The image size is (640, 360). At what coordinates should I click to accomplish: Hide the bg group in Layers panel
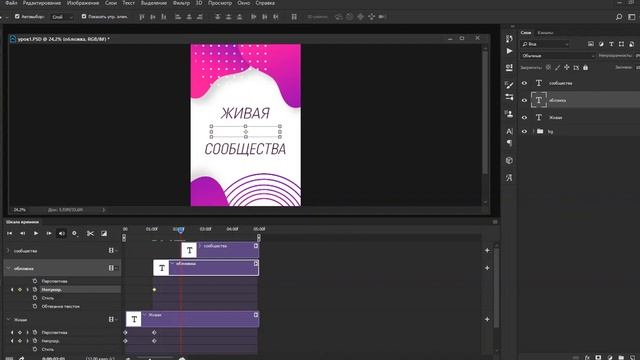[x=524, y=131]
